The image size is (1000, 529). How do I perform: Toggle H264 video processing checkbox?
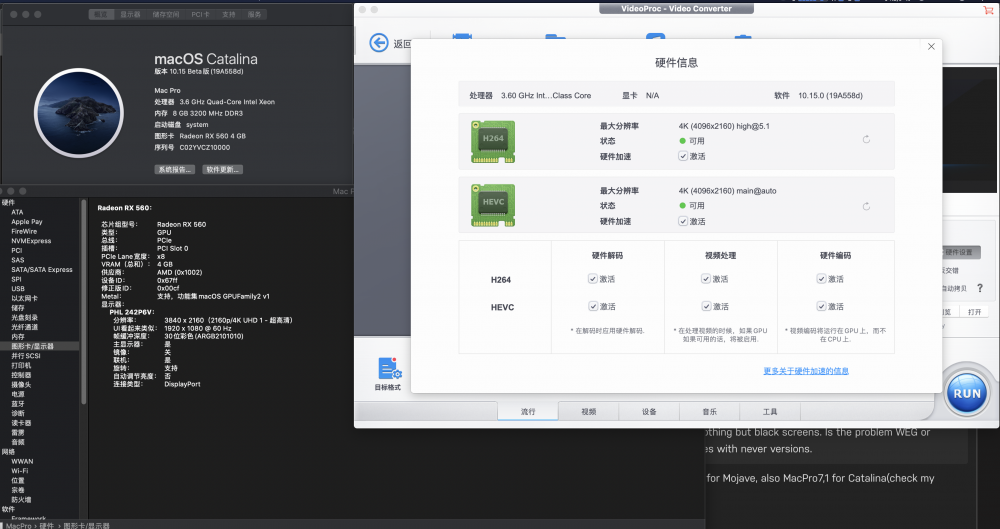[x=706, y=279]
